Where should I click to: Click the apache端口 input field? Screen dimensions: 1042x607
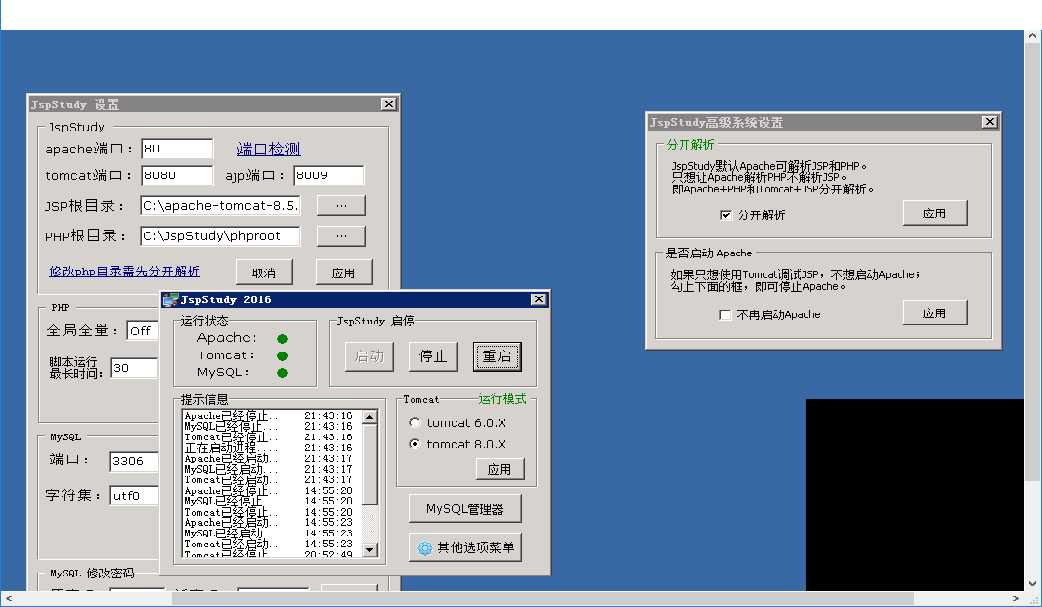click(x=177, y=148)
